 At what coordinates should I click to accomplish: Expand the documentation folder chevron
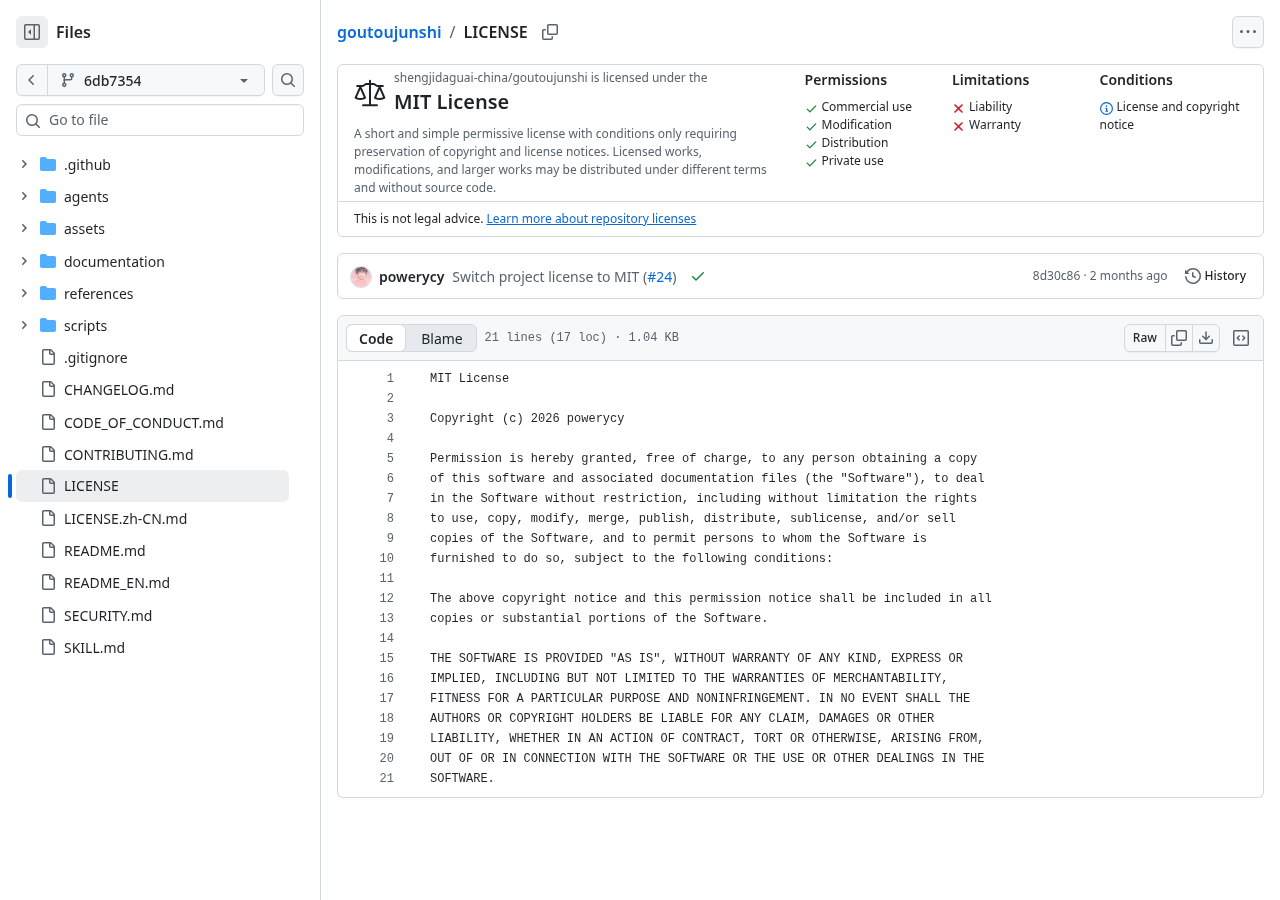pos(24,261)
